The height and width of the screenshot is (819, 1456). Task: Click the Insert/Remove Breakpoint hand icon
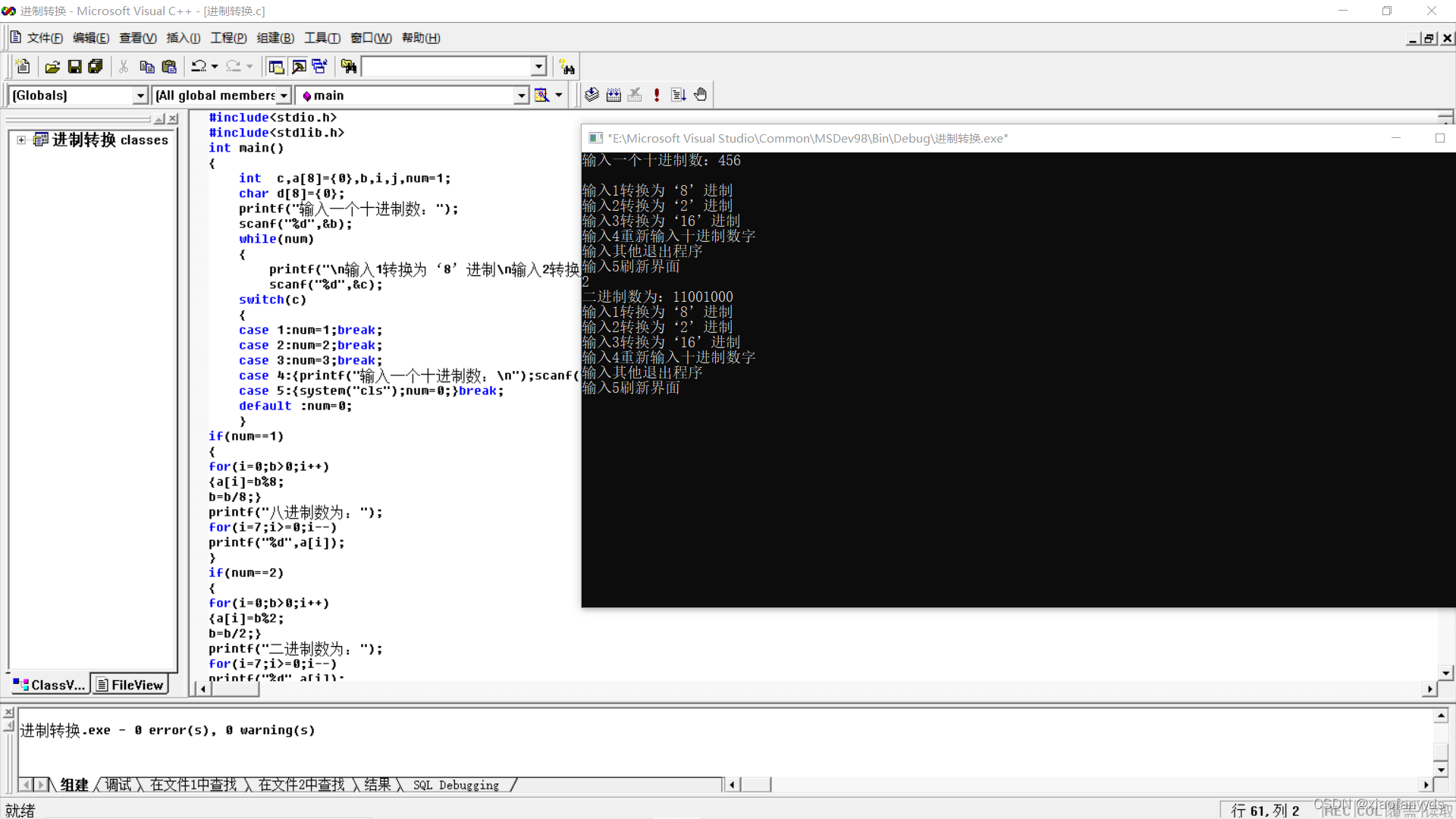tap(700, 95)
